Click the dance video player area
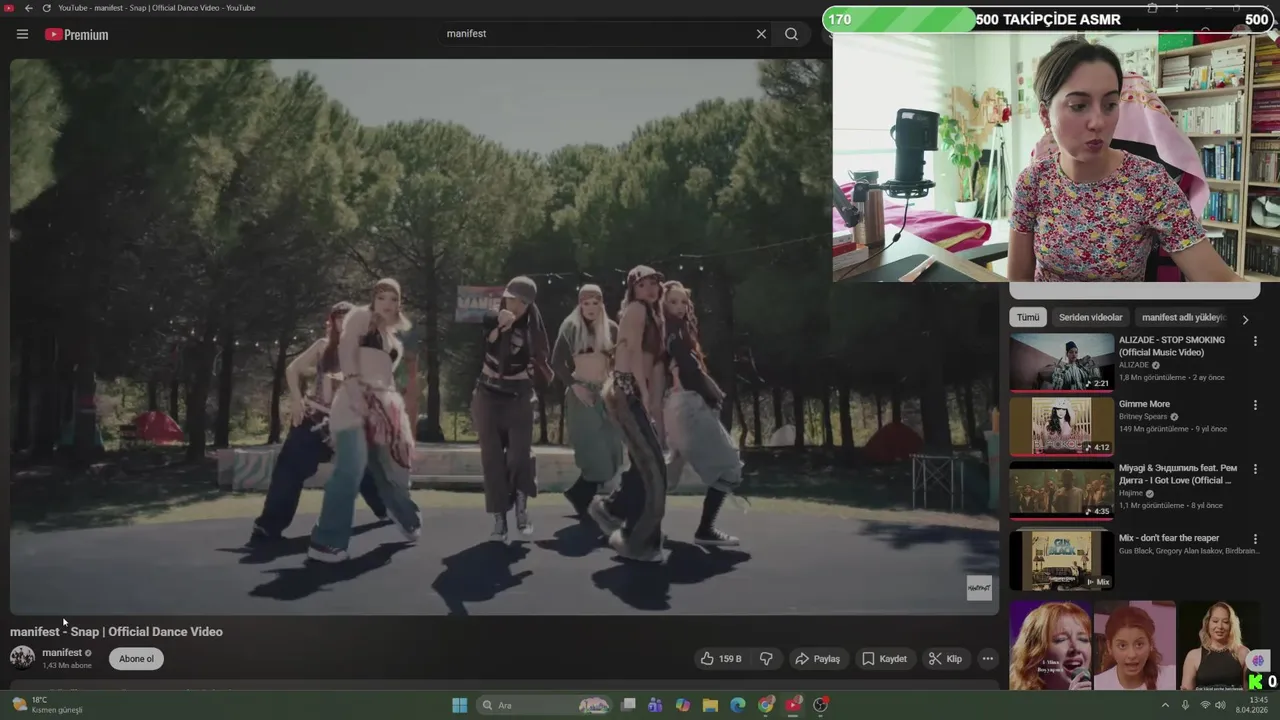Screen dimensions: 1280x720 504,336
